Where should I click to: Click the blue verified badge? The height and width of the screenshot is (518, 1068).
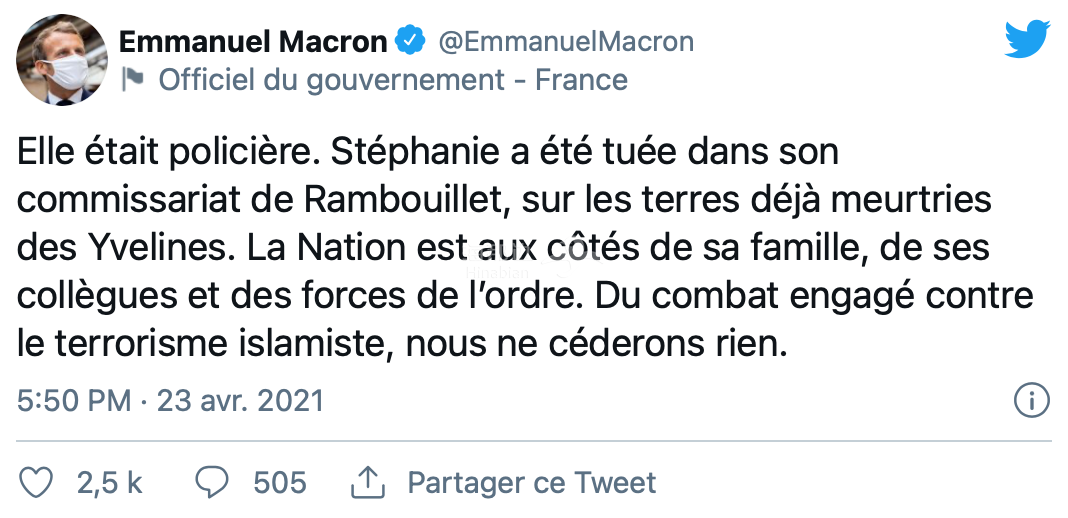[409, 42]
